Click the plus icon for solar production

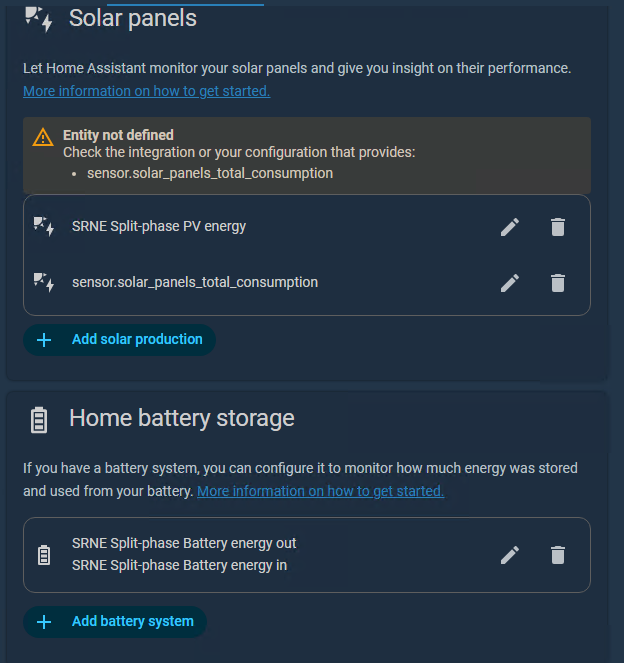[x=44, y=340]
